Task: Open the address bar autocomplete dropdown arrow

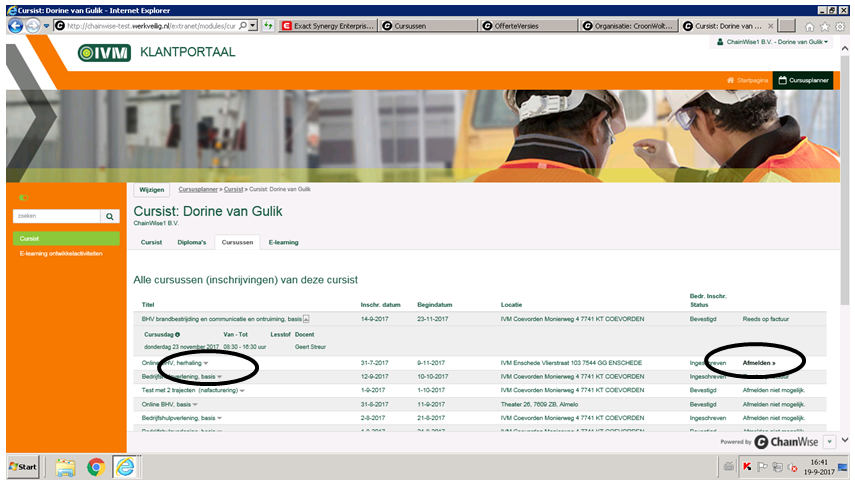Action: 253,26
